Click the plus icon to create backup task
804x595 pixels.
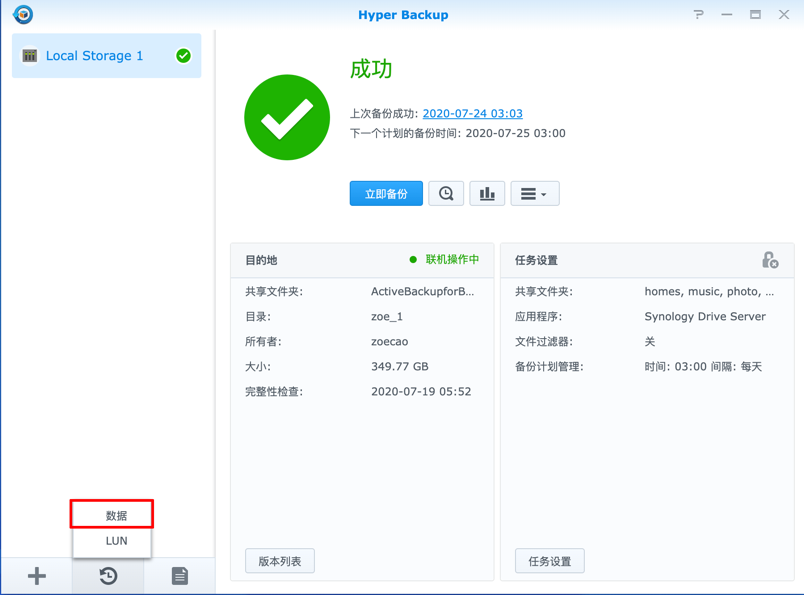(x=36, y=576)
